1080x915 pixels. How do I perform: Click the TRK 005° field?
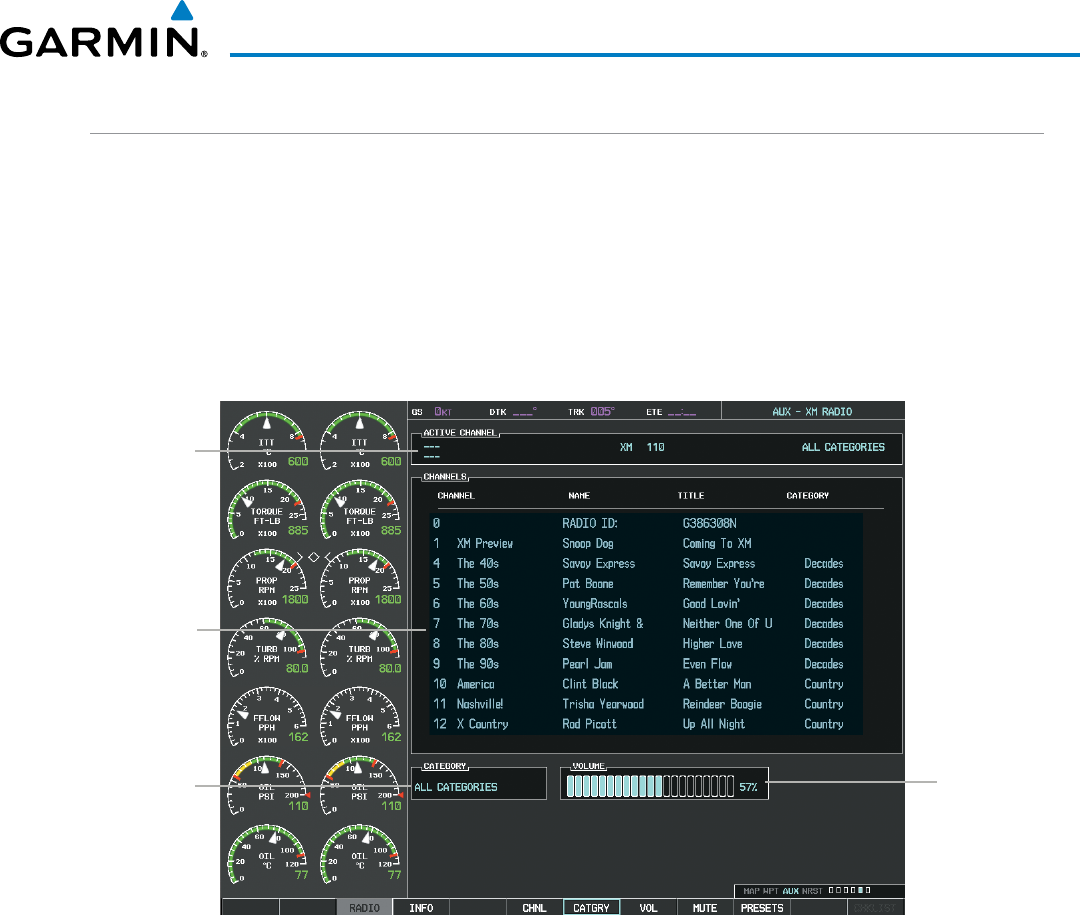point(591,411)
